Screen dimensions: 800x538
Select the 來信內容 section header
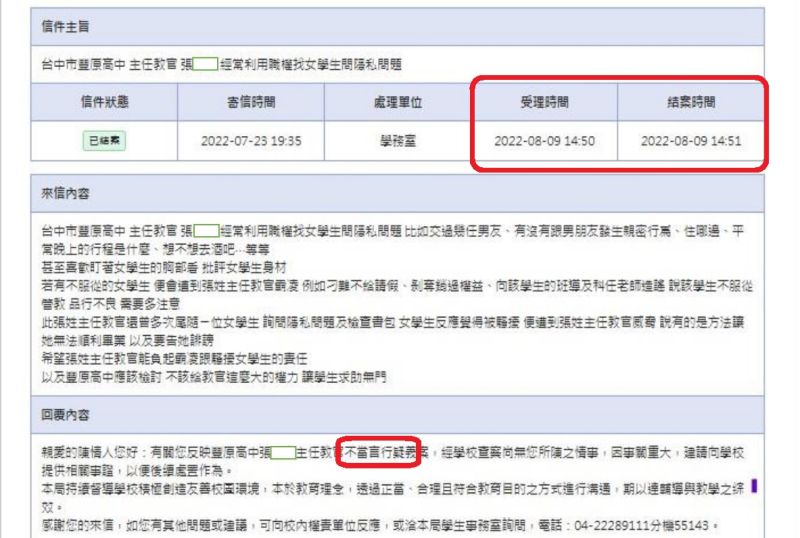tap(397, 193)
